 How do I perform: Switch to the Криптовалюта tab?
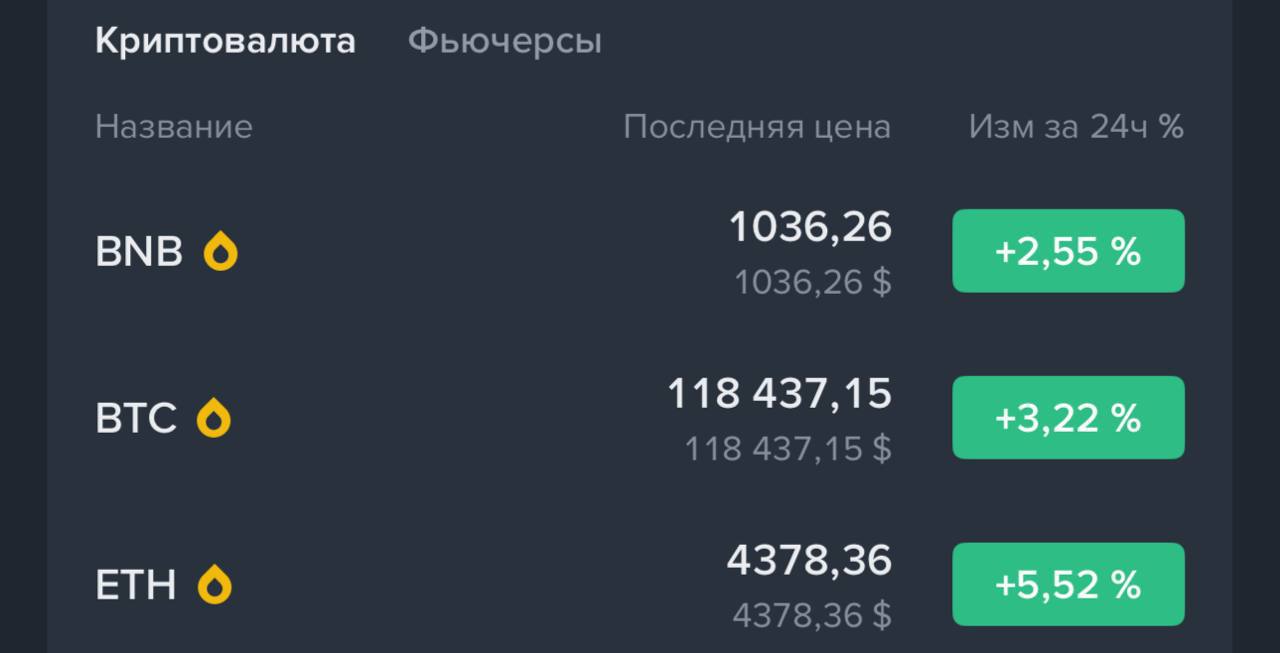225,41
